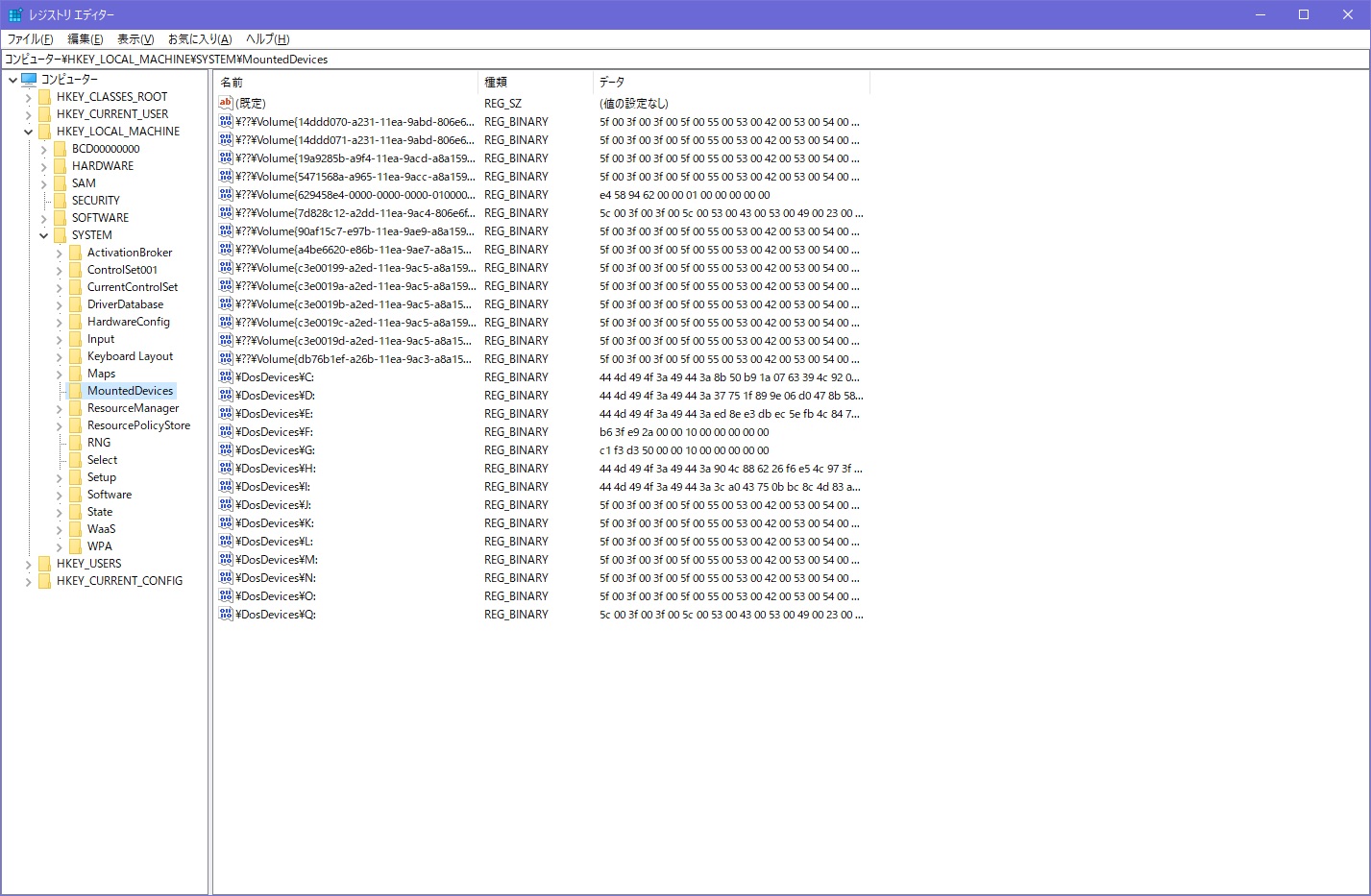Expand the Keyboard Layout key

point(59,356)
